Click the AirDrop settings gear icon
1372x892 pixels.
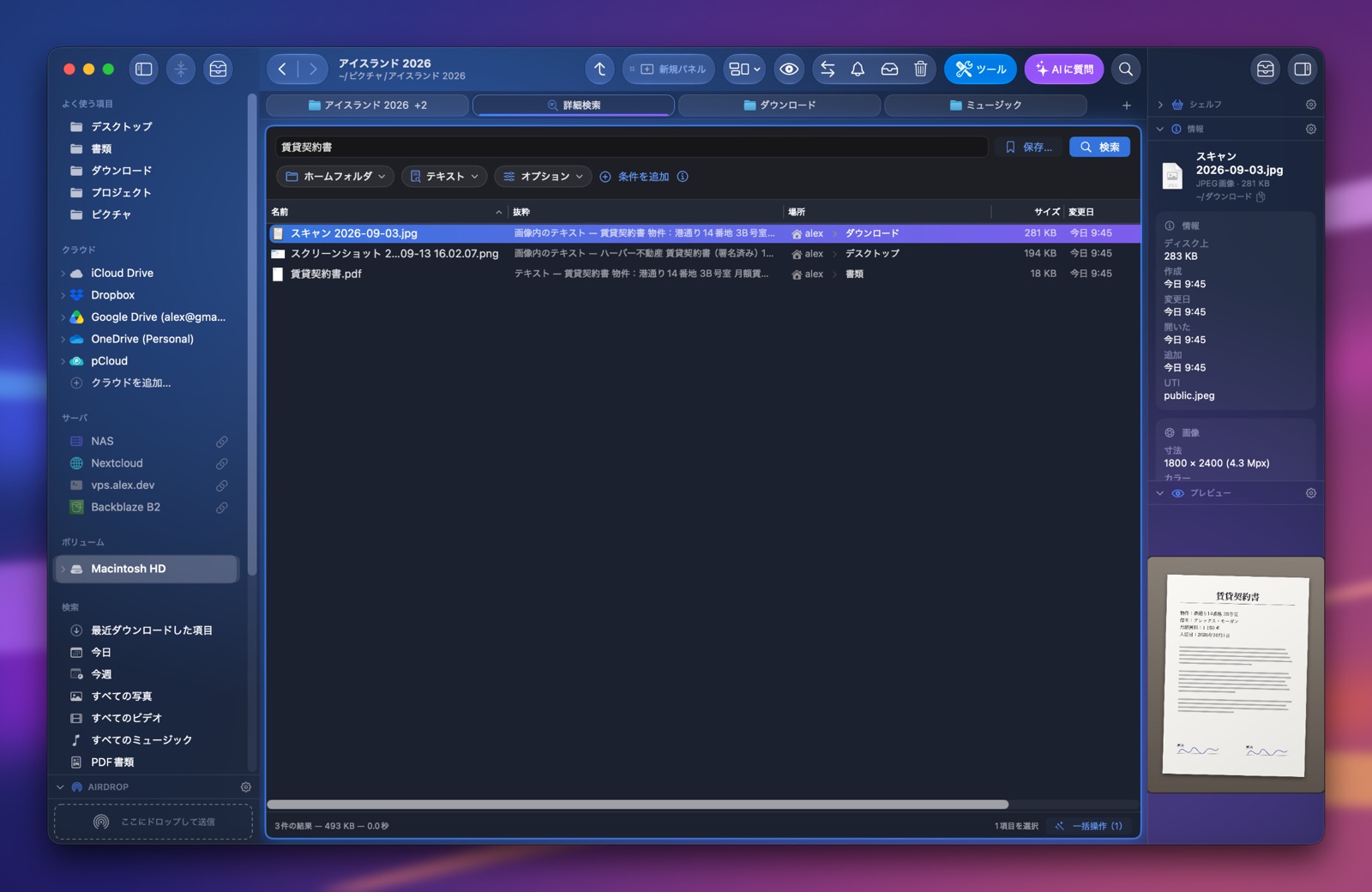point(246,787)
